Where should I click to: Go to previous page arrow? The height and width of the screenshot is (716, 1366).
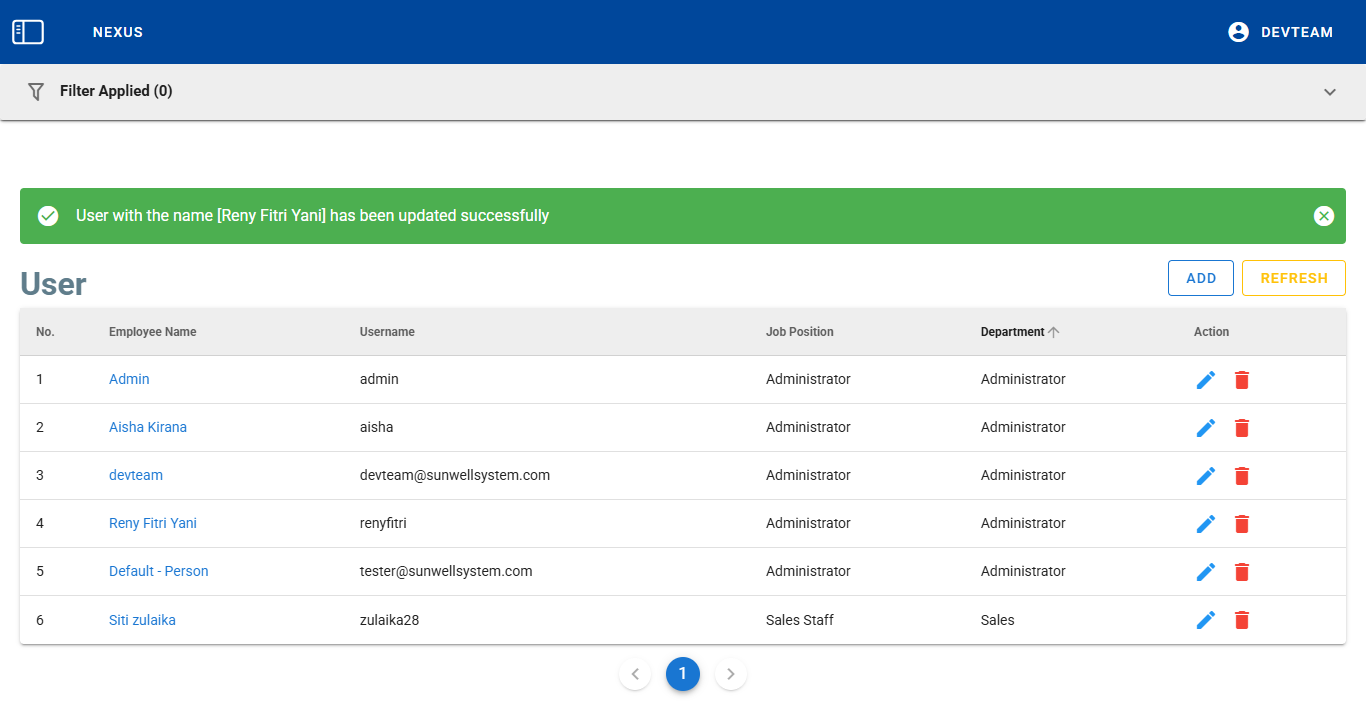click(635, 674)
